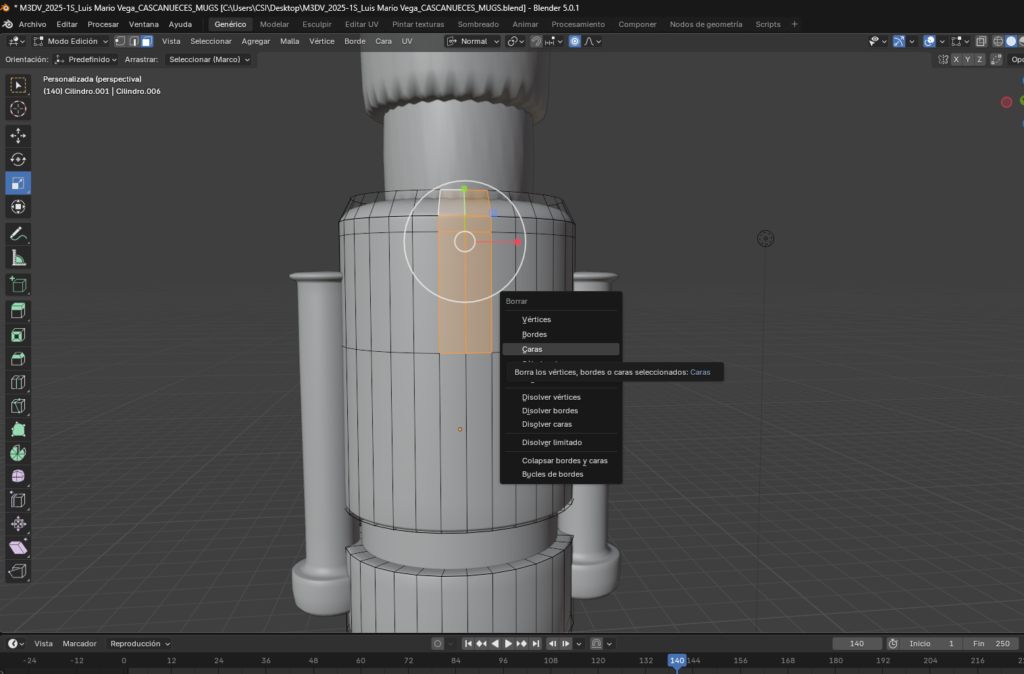The height and width of the screenshot is (674, 1024).
Task: Toggle viewport overlays on or off
Action: click(x=930, y=41)
